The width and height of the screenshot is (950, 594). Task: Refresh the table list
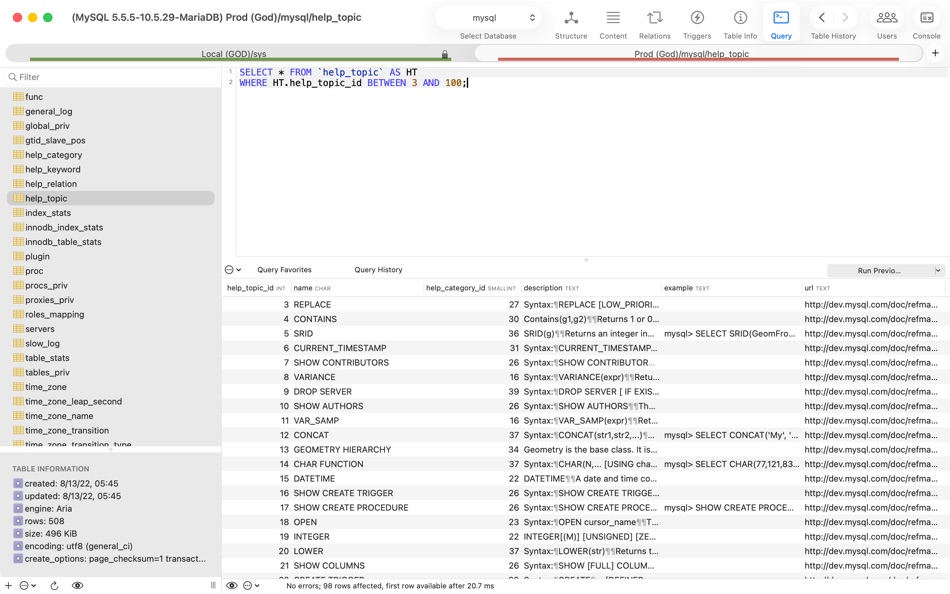pos(54,586)
